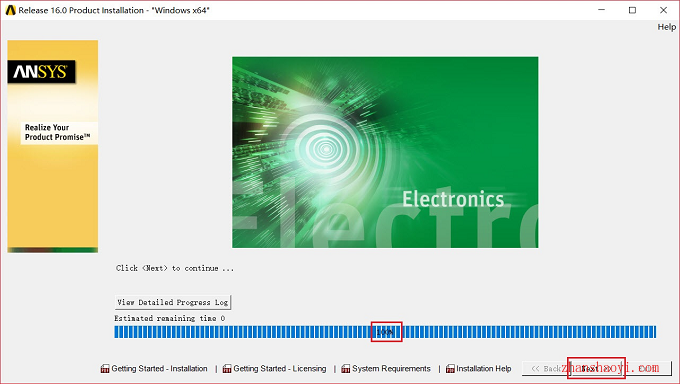Viewport: 680px width, 384px height.
Task: Open the Getting Started - Installation link
Action: [159, 369]
